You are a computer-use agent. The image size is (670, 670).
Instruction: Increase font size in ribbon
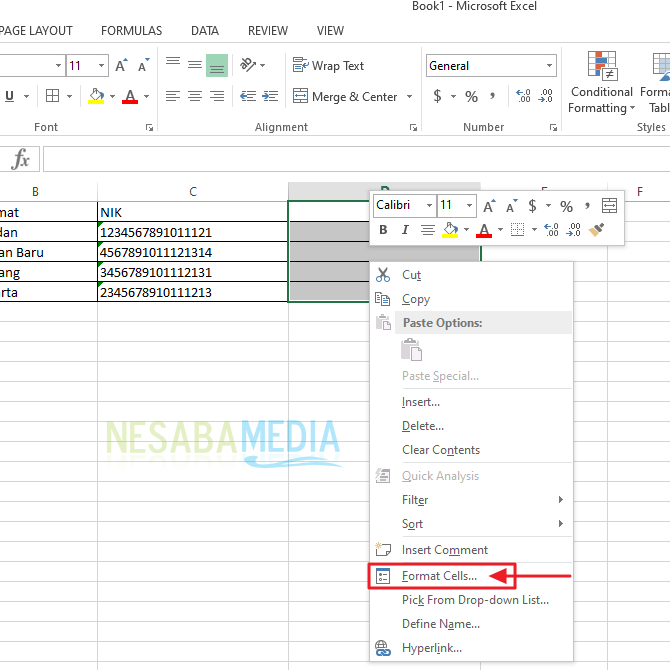(x=121, y=65)
